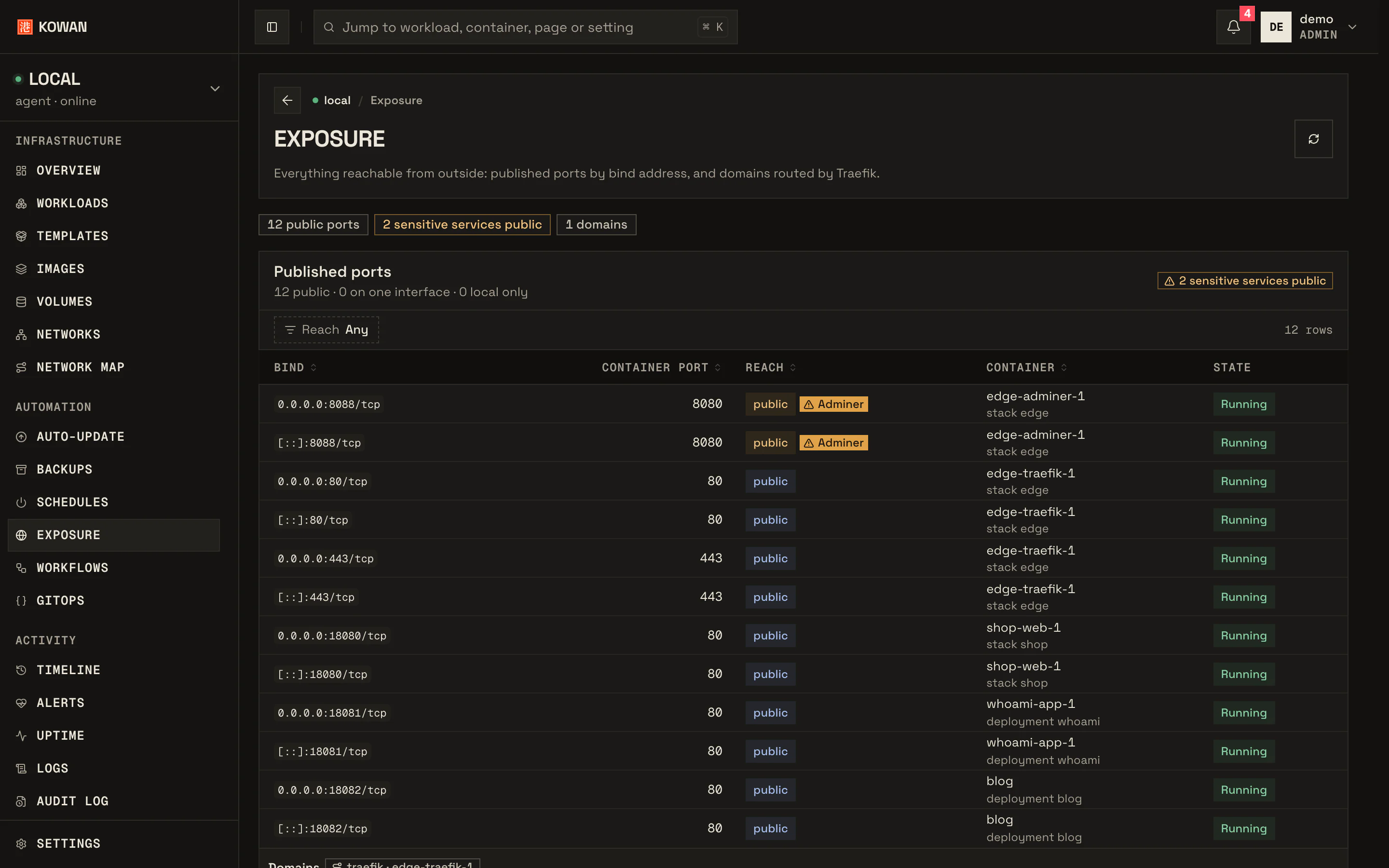This screenshot has height=868, width=1389.
Task: Open the Reach Any filter
Action: [x=326, y=329]
